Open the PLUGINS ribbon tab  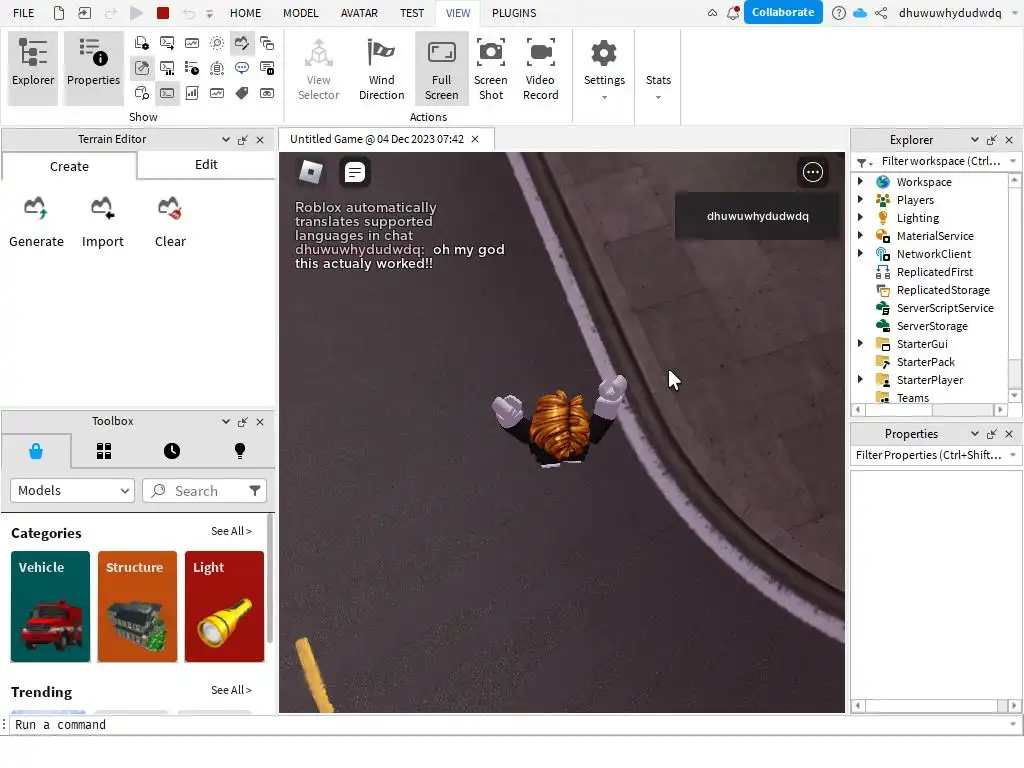click(514, 13)
